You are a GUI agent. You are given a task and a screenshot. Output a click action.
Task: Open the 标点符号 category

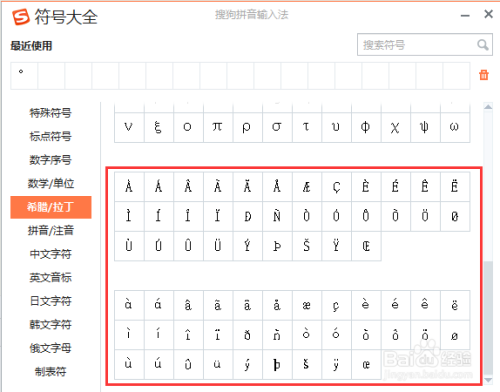point(50,136)
